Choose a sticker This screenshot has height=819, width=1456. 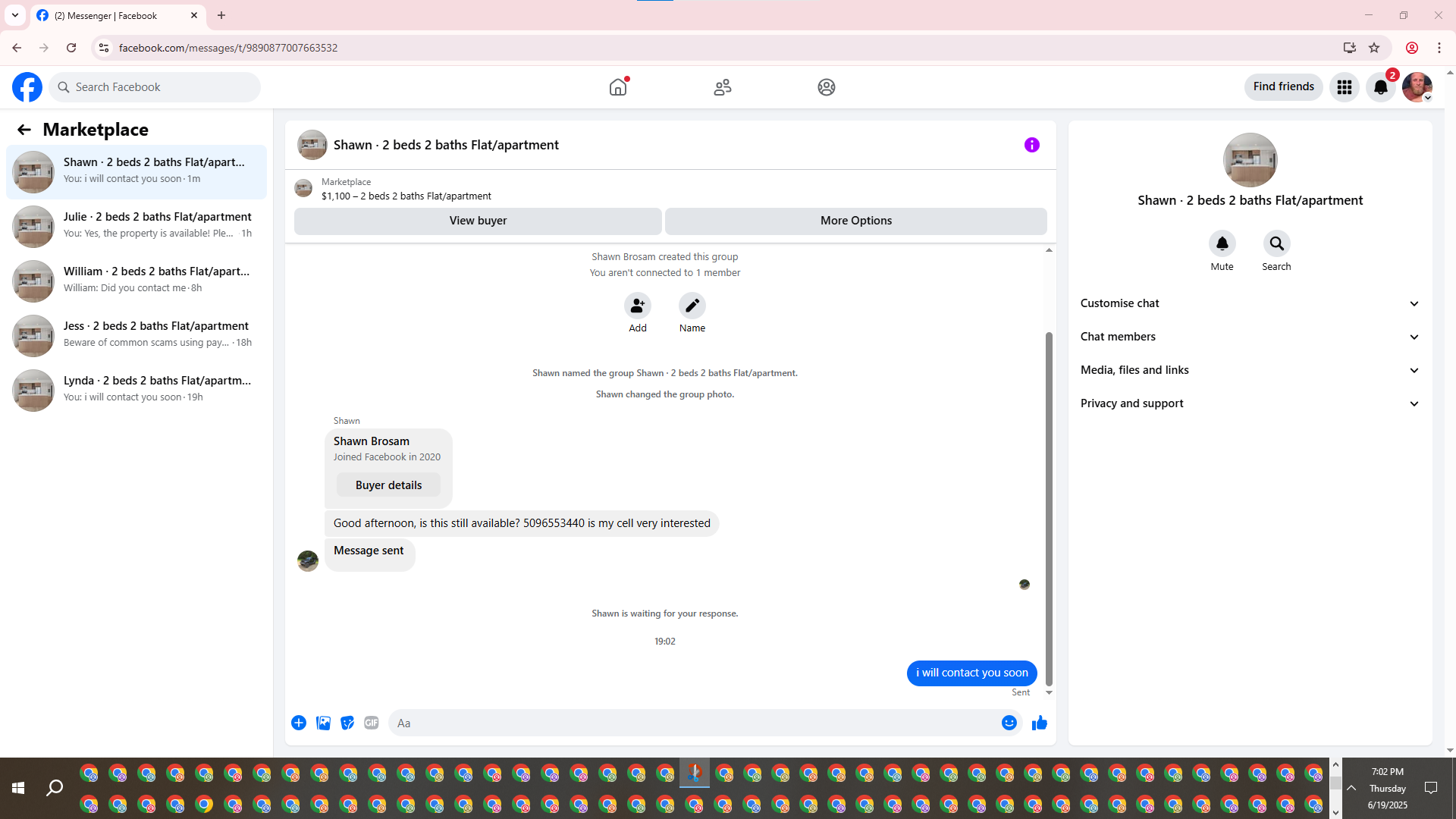347,723
